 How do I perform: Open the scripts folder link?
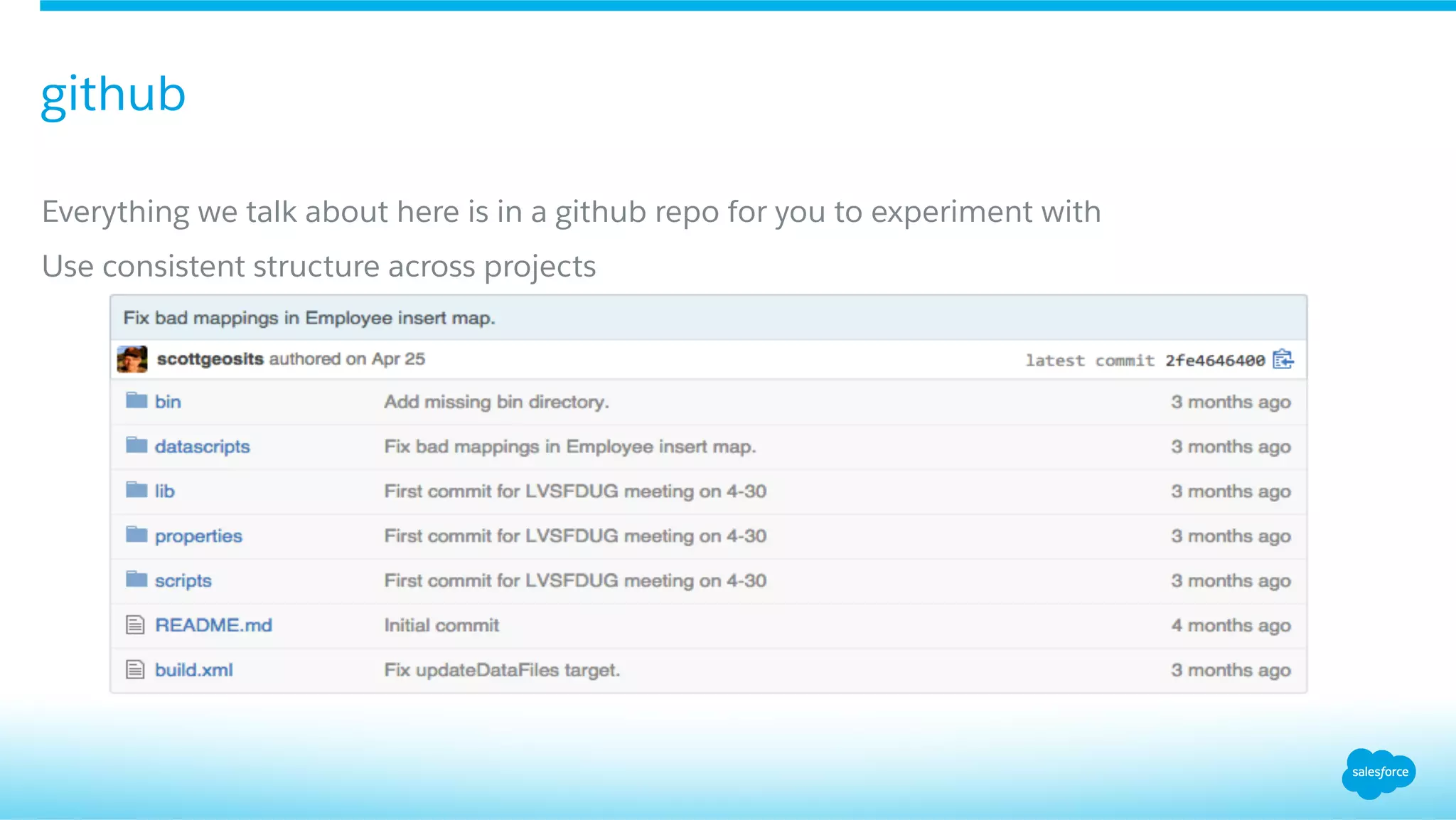point(183,581)
